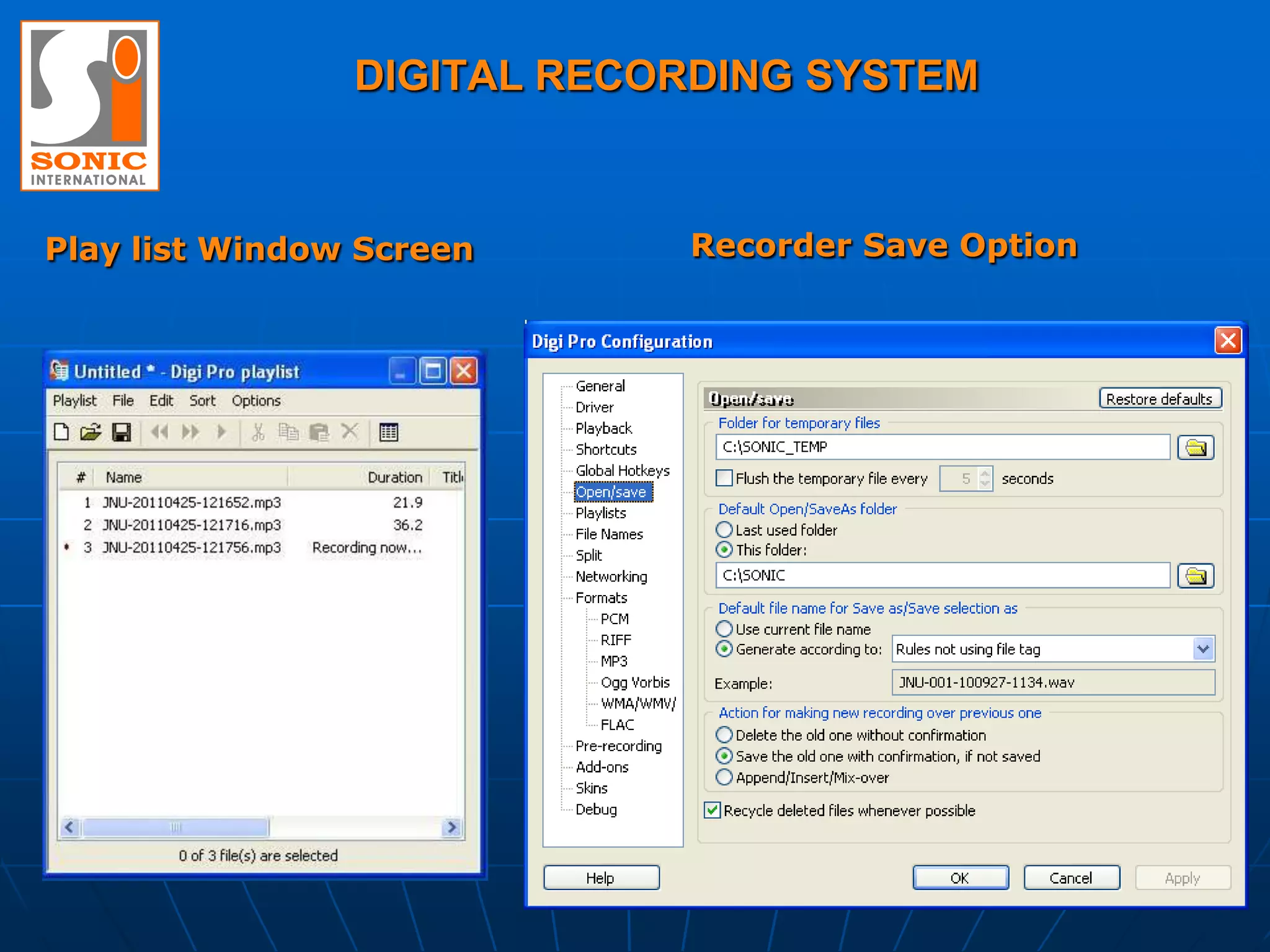1270x952 pixels.
Task: Choose Delete the old one without confirmation
Action: [x=724, y=734]
